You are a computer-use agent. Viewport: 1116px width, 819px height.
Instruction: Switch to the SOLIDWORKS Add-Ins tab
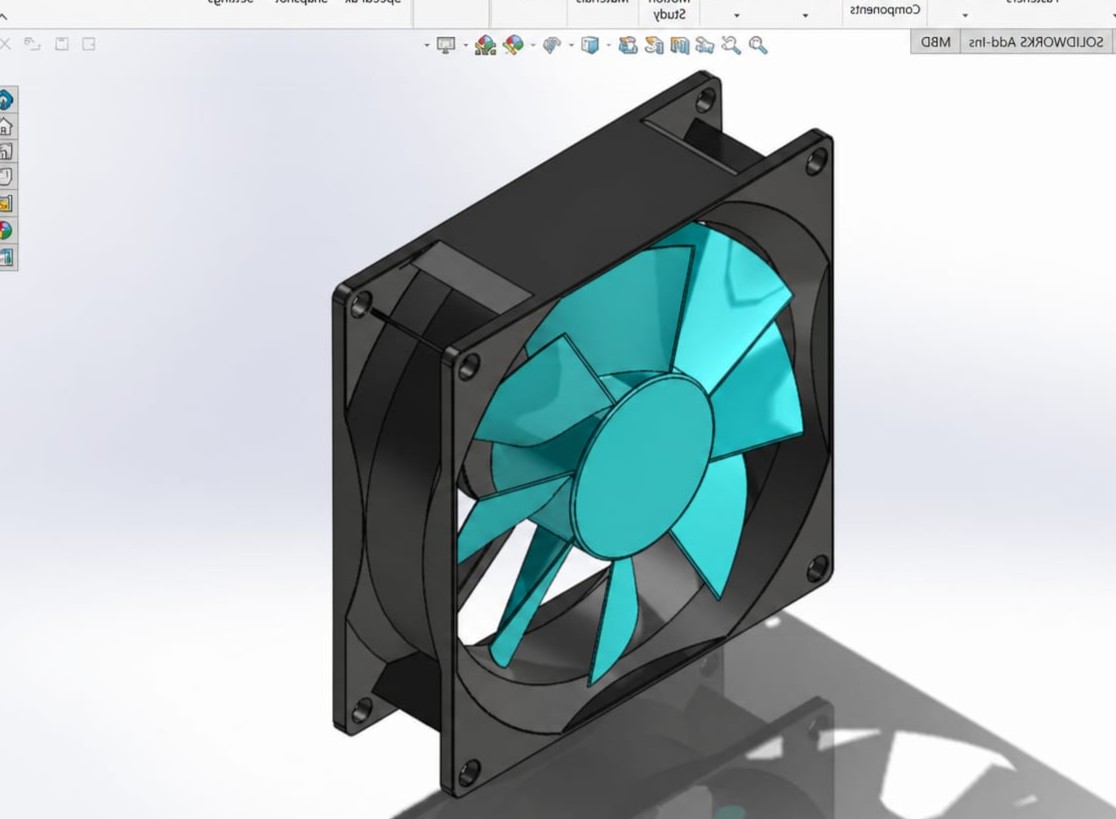[1036, 42]
